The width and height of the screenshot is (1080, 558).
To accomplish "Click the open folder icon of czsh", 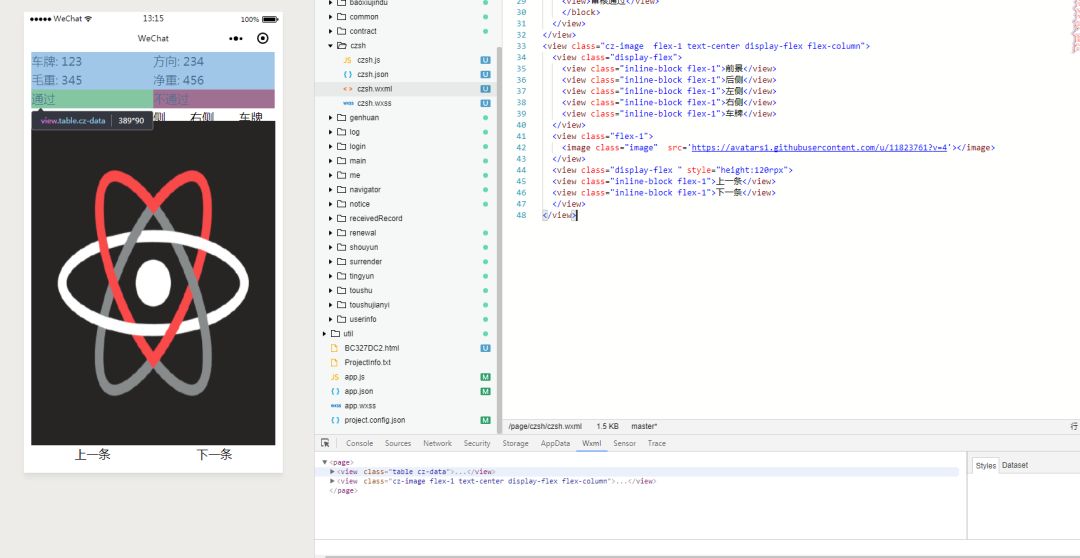I will pyautogui.click(x=342, y=45).
